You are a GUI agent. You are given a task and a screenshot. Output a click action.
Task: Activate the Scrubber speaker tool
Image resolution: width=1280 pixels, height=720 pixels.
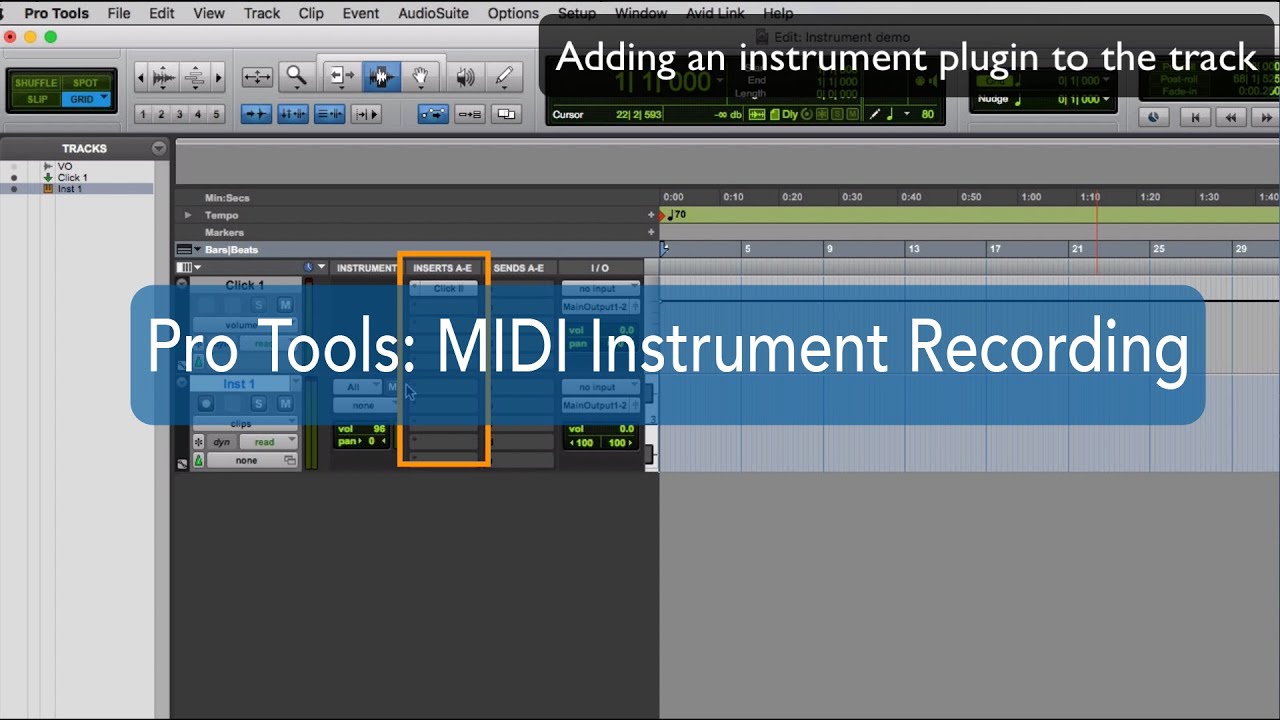click(465, 76)
